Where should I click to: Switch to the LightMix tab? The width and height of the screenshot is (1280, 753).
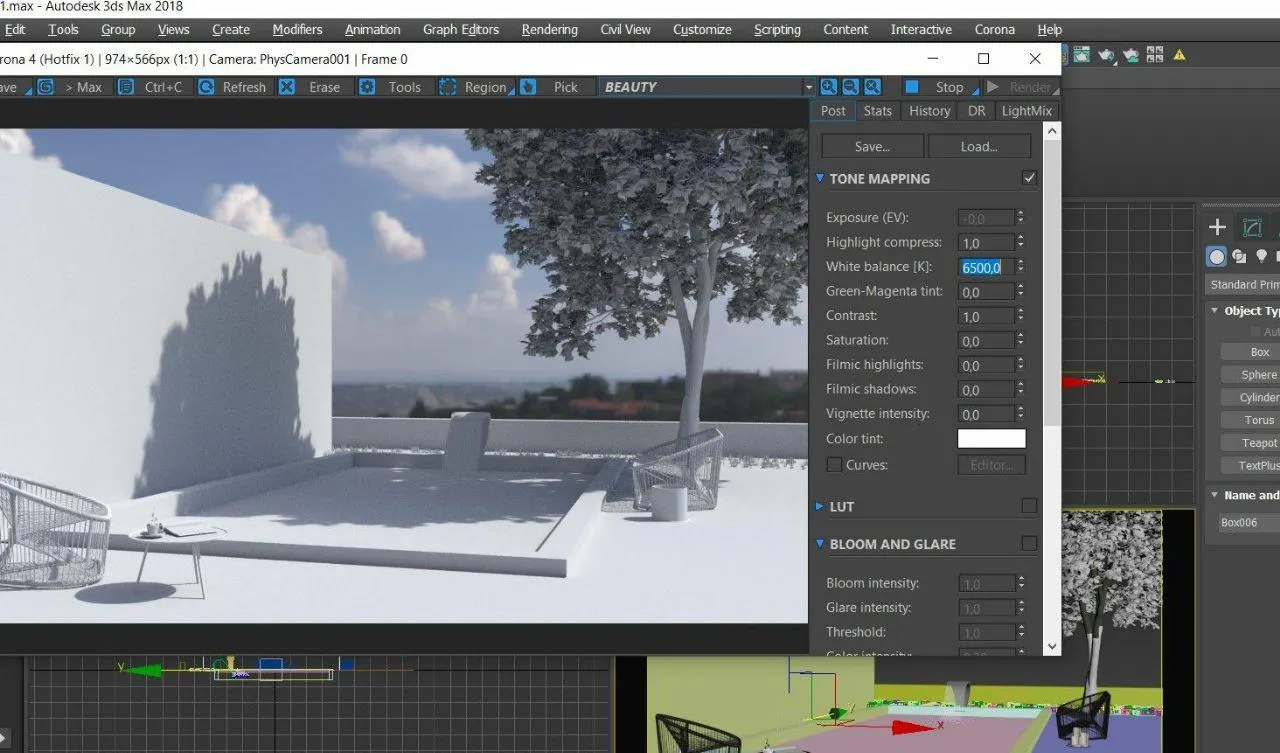point(1026,111)
